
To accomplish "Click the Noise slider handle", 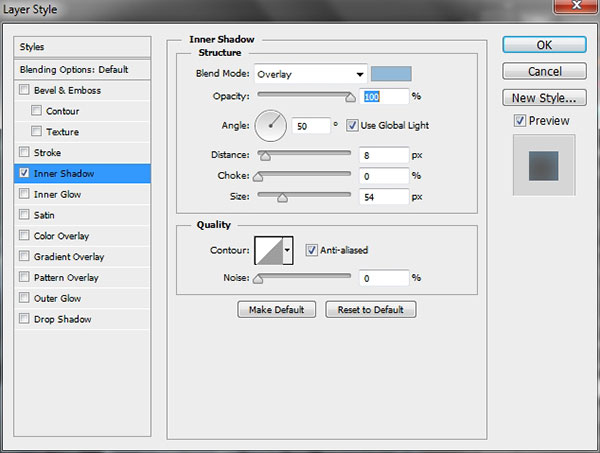I will tap(258, 279).
